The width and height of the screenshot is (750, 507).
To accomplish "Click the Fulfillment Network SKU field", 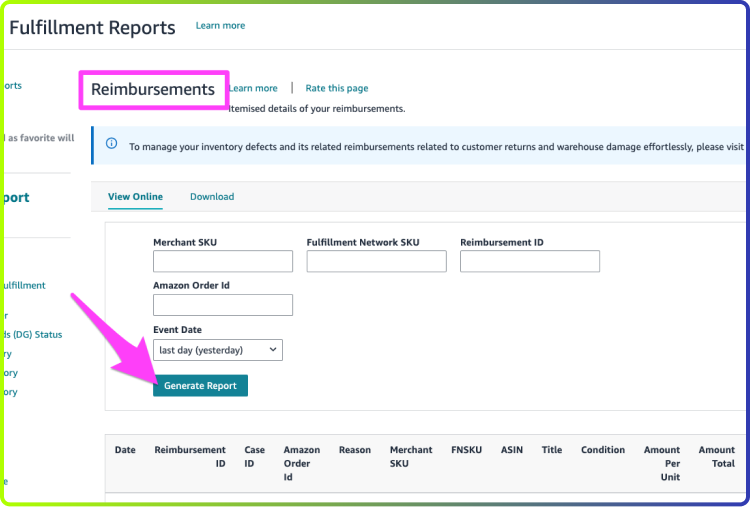I will click(376, 261).
